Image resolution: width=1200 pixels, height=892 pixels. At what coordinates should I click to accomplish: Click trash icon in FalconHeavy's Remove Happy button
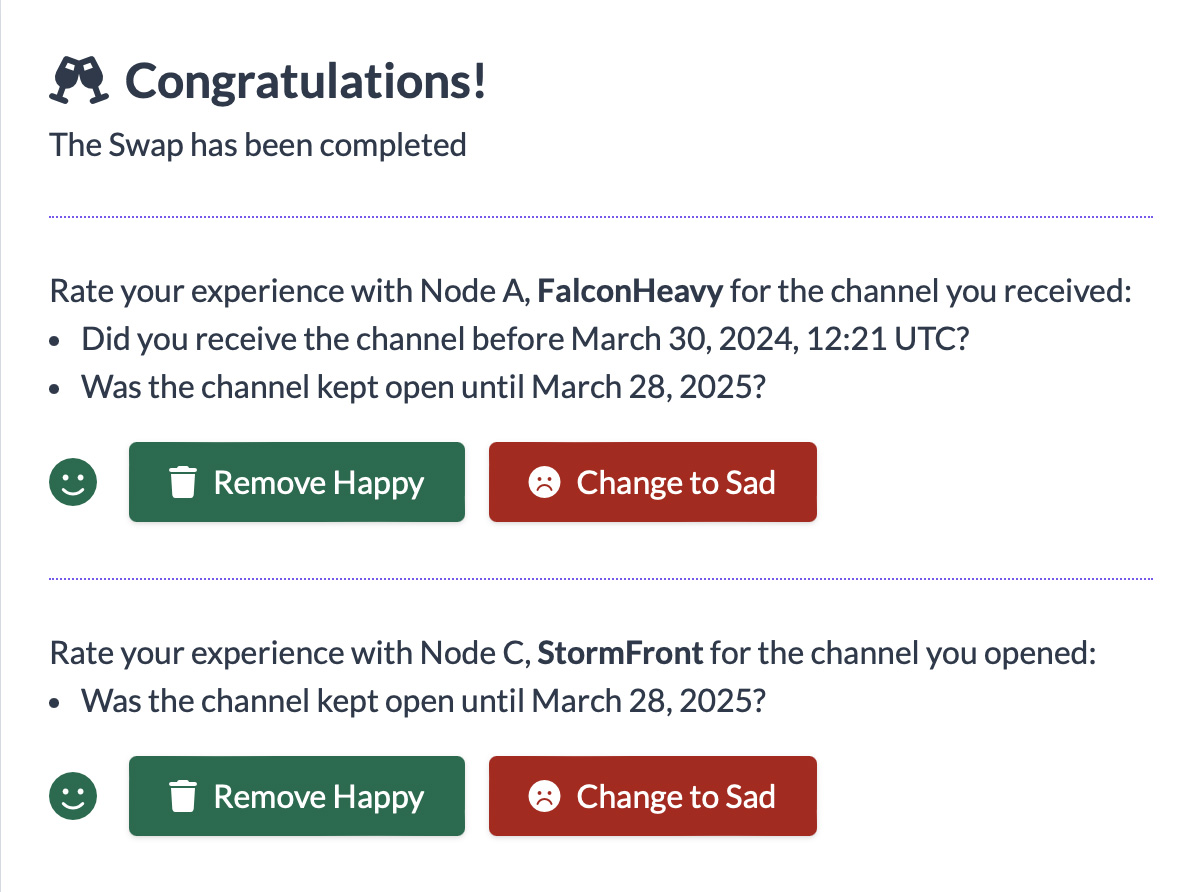(x=182, y=483)
